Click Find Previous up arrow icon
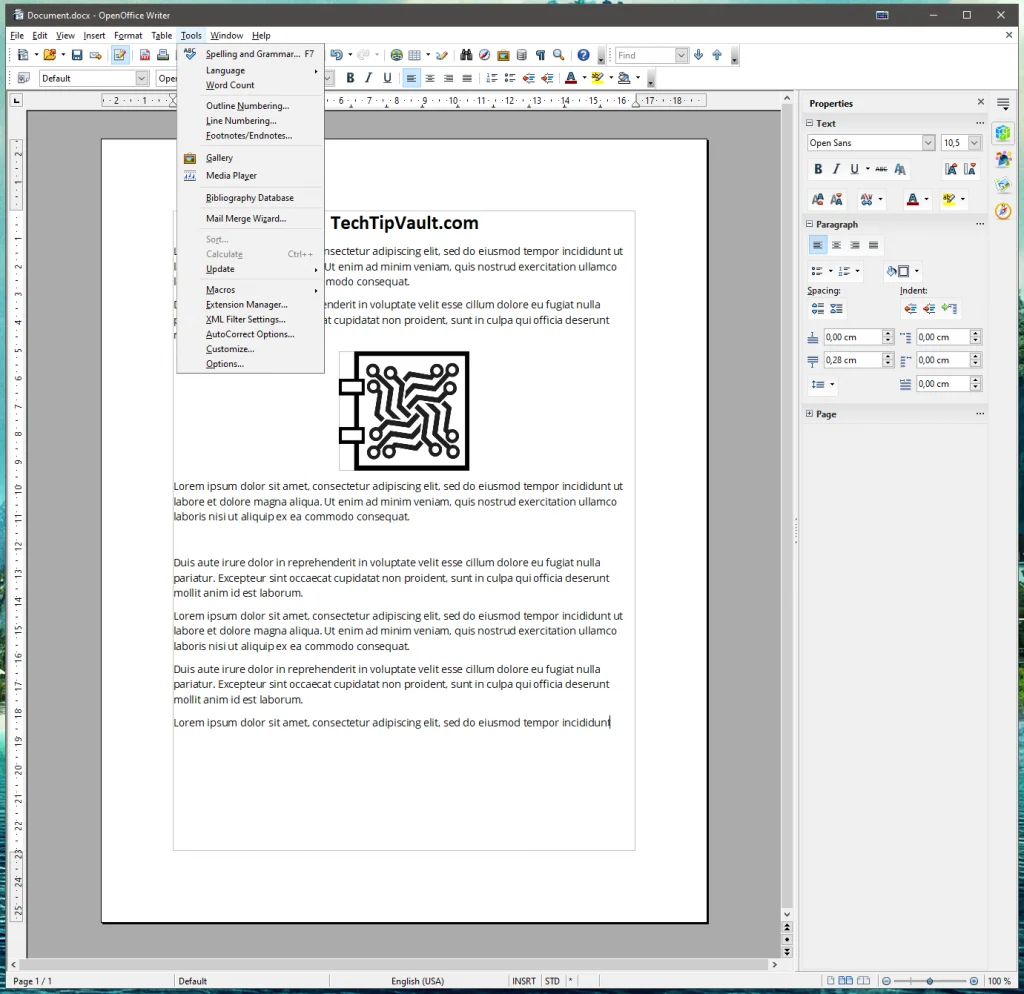Screen dimensions: 1024x994 point(717,56)
